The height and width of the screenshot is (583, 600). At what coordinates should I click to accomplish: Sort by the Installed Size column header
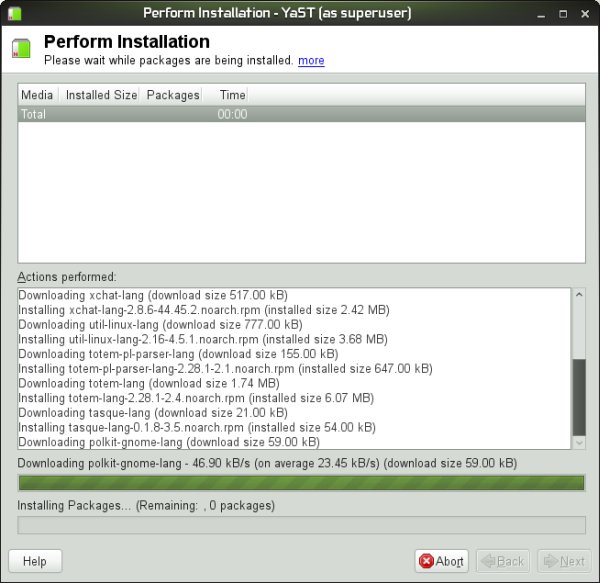(x=101, y=95)
